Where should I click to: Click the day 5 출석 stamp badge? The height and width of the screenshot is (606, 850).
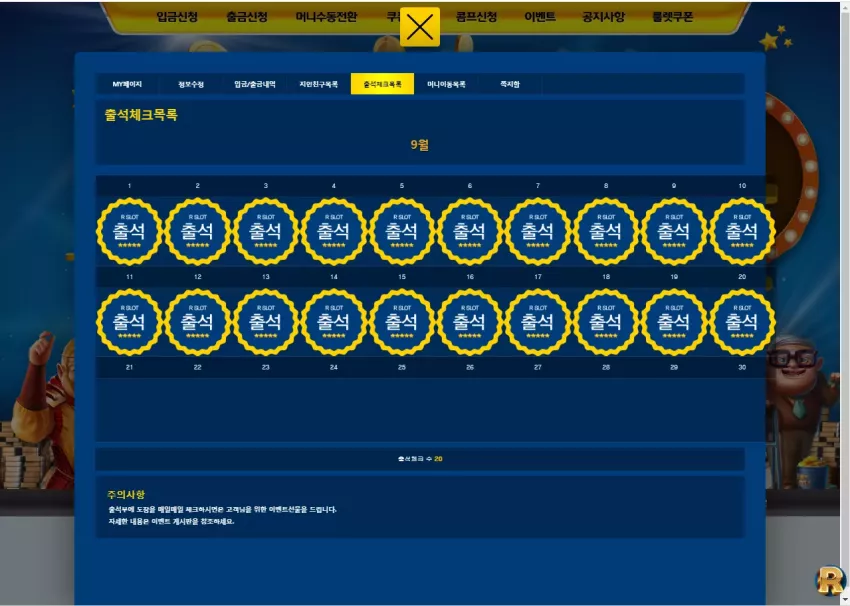coord(402,231)
